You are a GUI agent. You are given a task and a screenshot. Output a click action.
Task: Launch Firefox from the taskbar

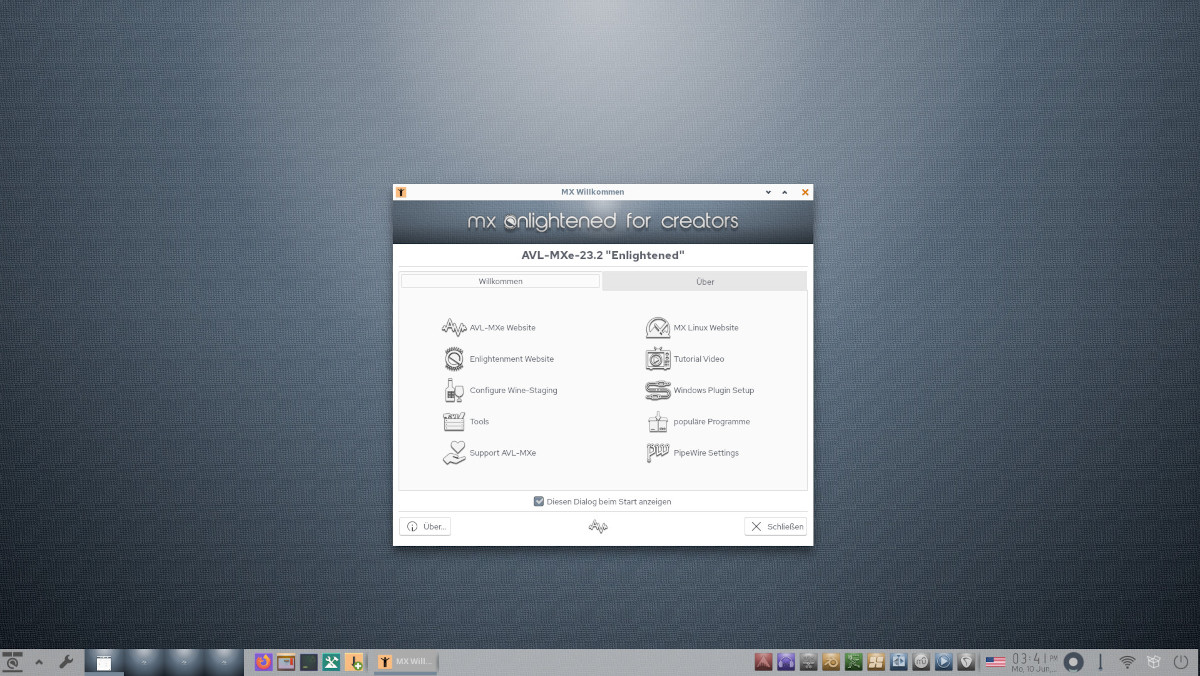pyautogui.click(x=264, y=662)
